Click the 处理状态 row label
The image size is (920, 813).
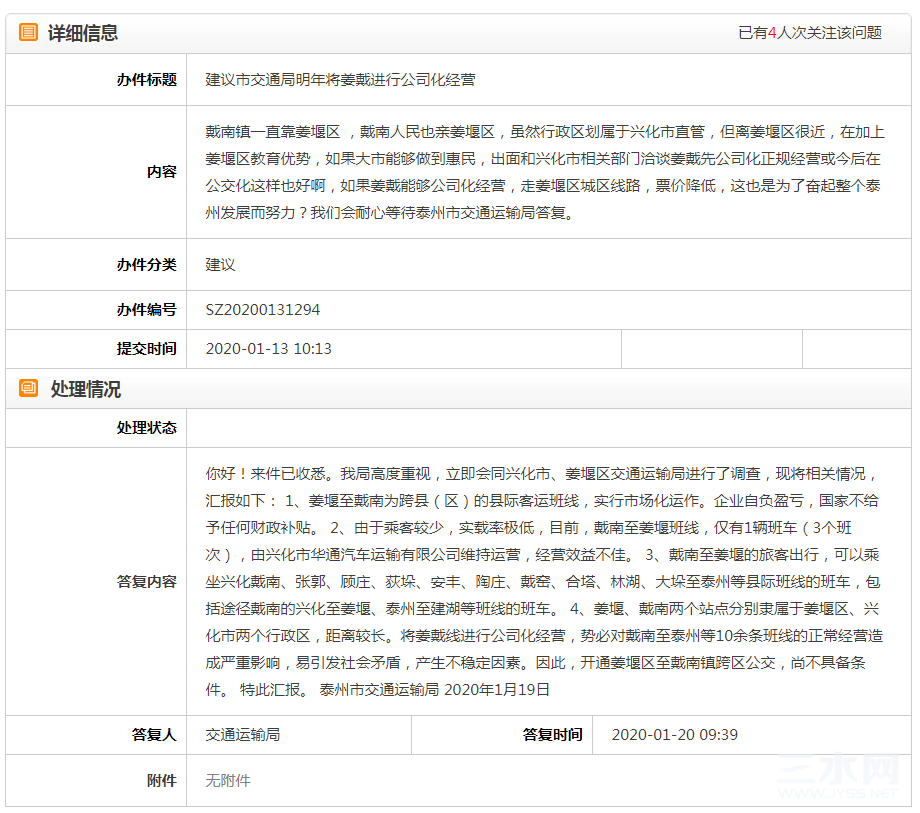point(147,428)
